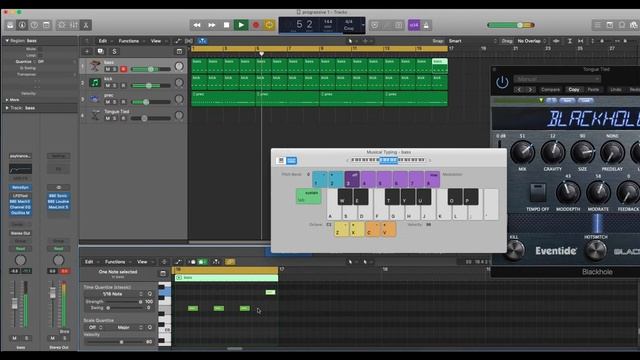The height and width of the screenshot is (360, 640).
Task: Mute the prec track
Action: [108, 102]
